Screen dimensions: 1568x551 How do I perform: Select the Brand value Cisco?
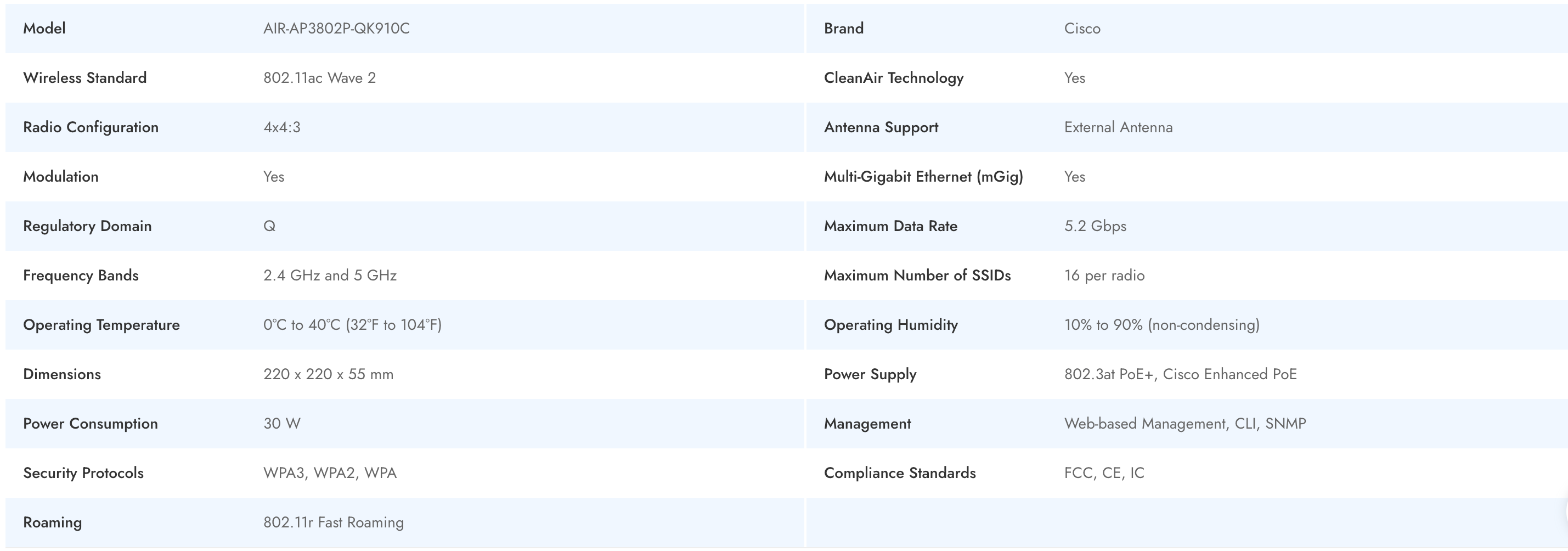tap(1082, 29)
